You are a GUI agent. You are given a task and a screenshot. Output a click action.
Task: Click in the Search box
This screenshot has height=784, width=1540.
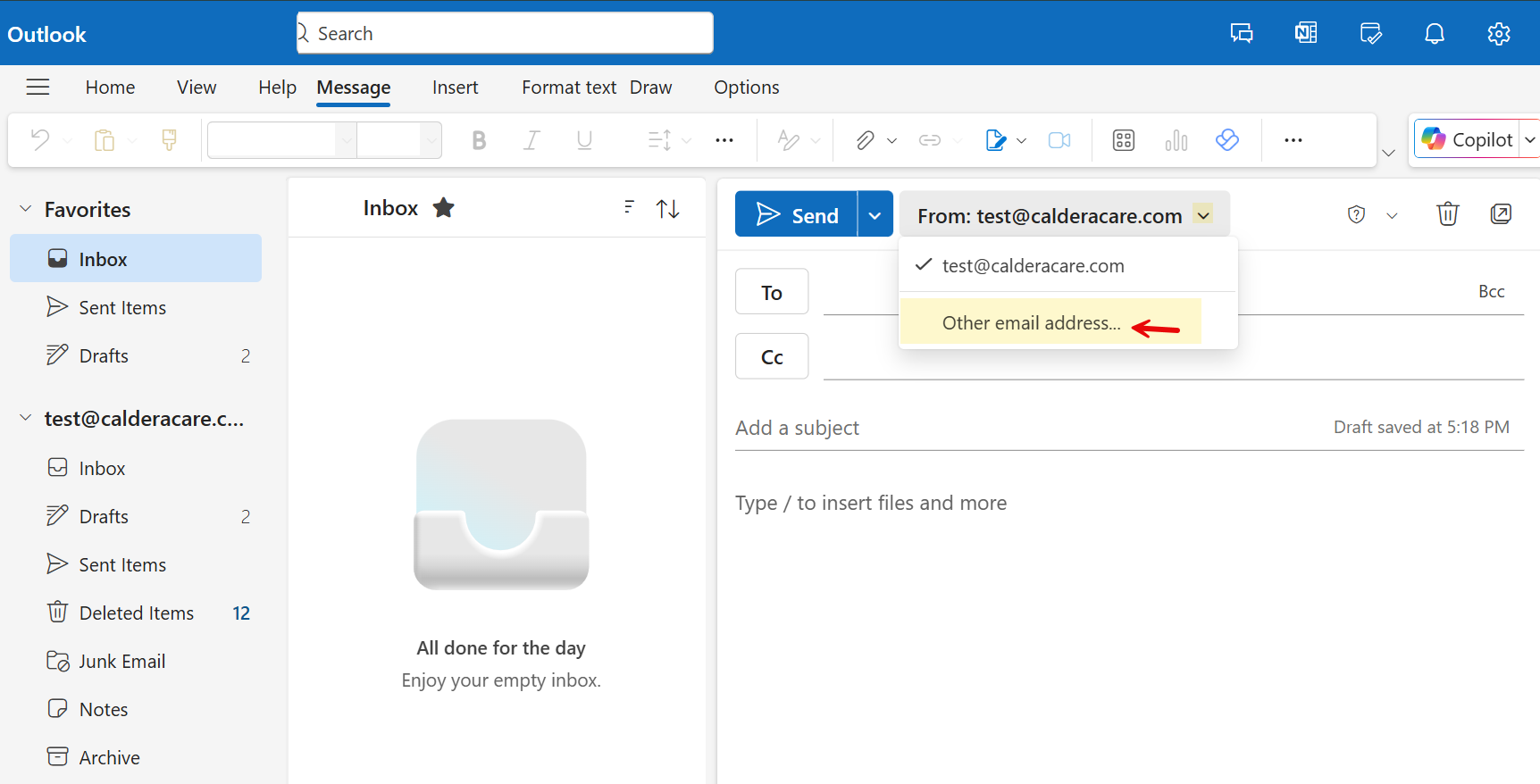pos(505,33)
